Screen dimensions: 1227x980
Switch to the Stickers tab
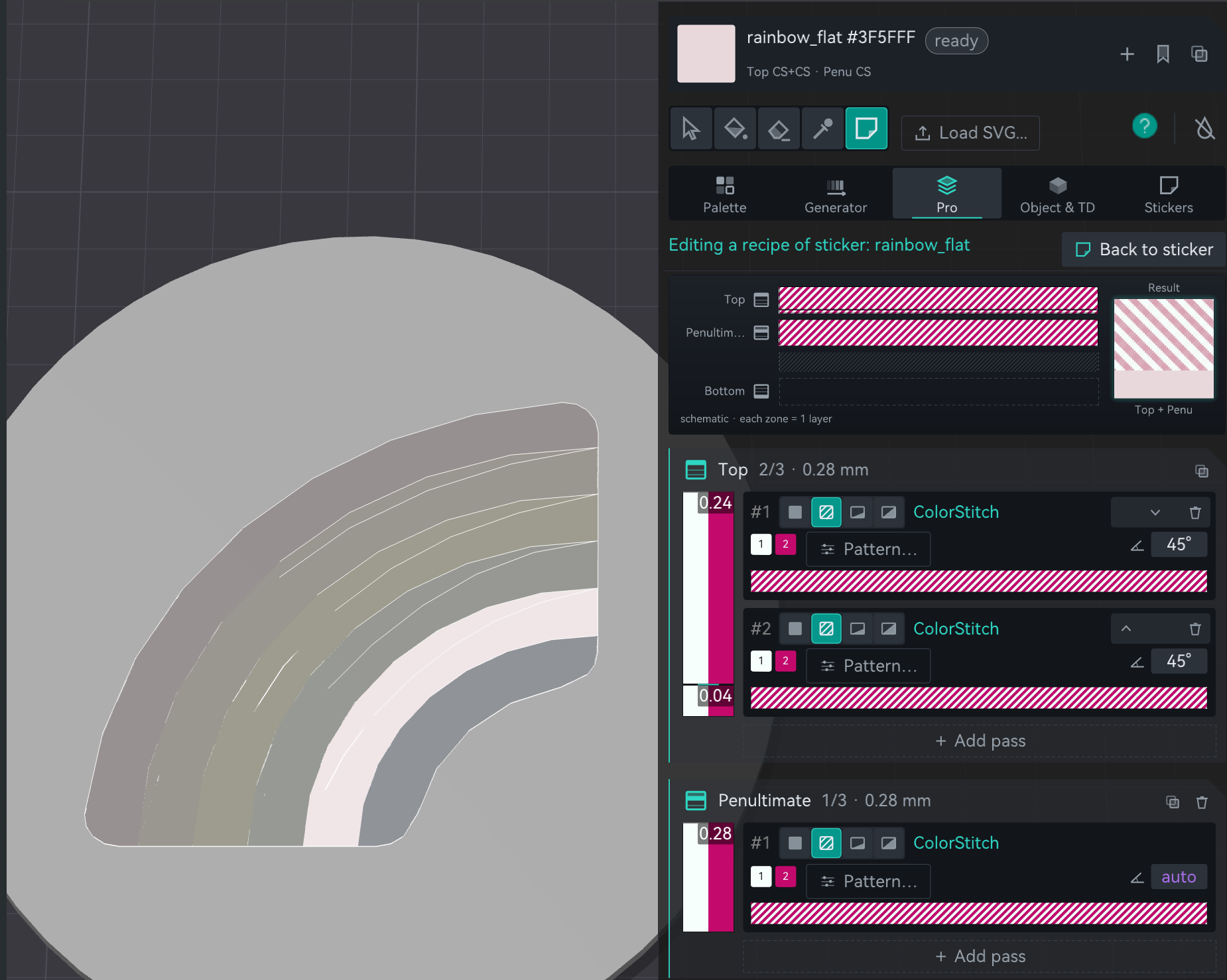pos(1169,194)
